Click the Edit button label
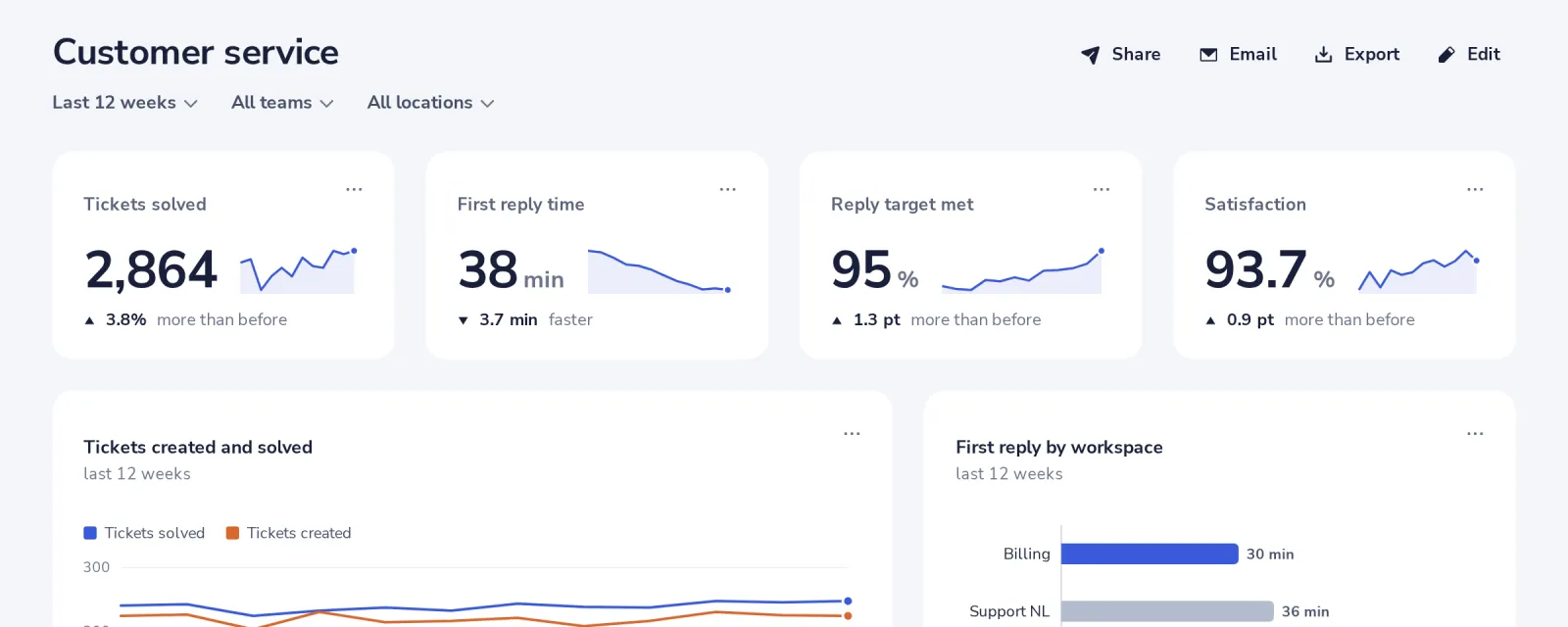The height and width of the screenshot is (627, 1568). pos(1484,55)
